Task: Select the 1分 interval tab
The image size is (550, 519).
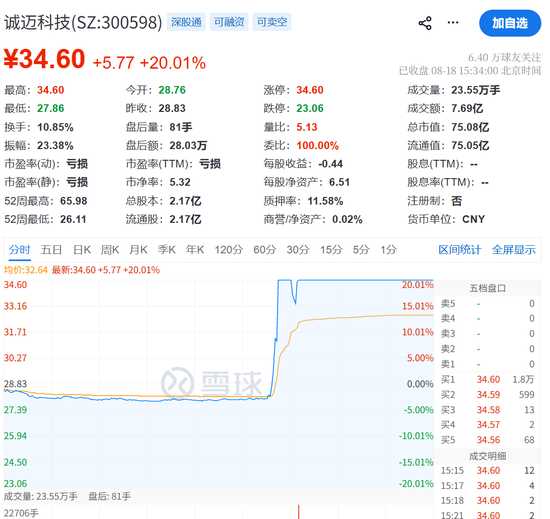Action: pos(389,250)
